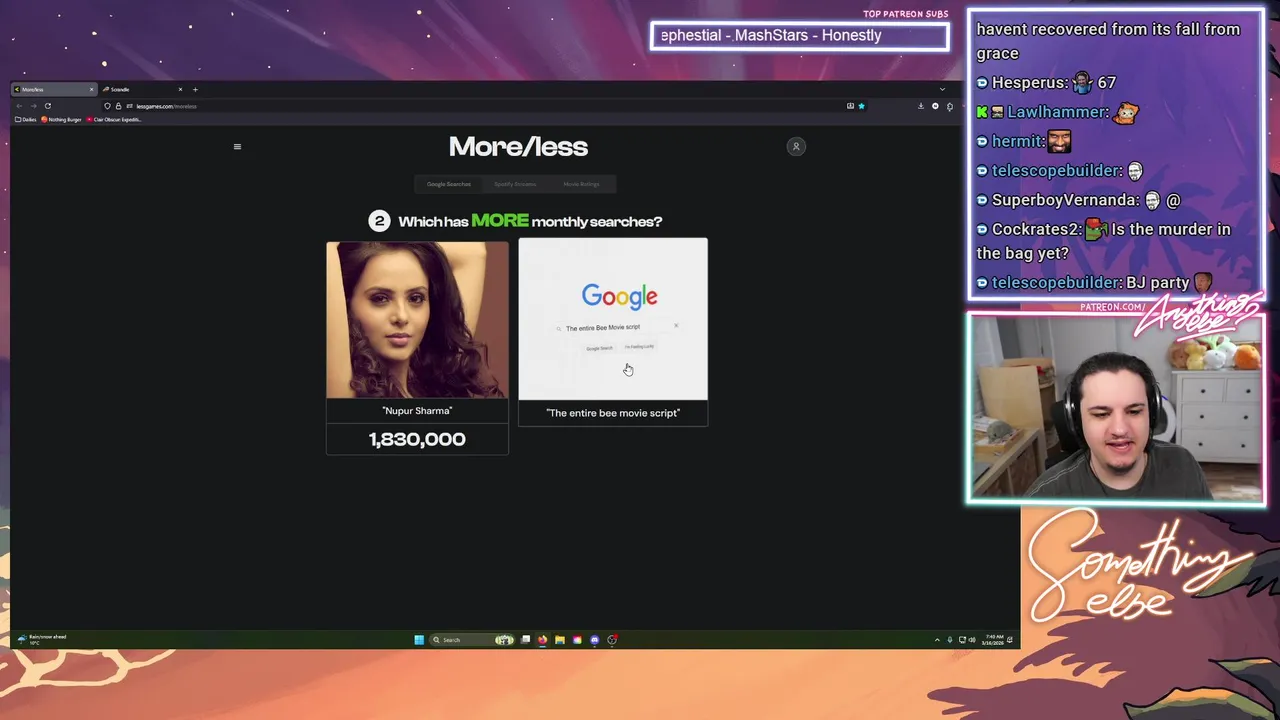
Task: Open Firefox from the taskbar
Action: pos(542,640)
